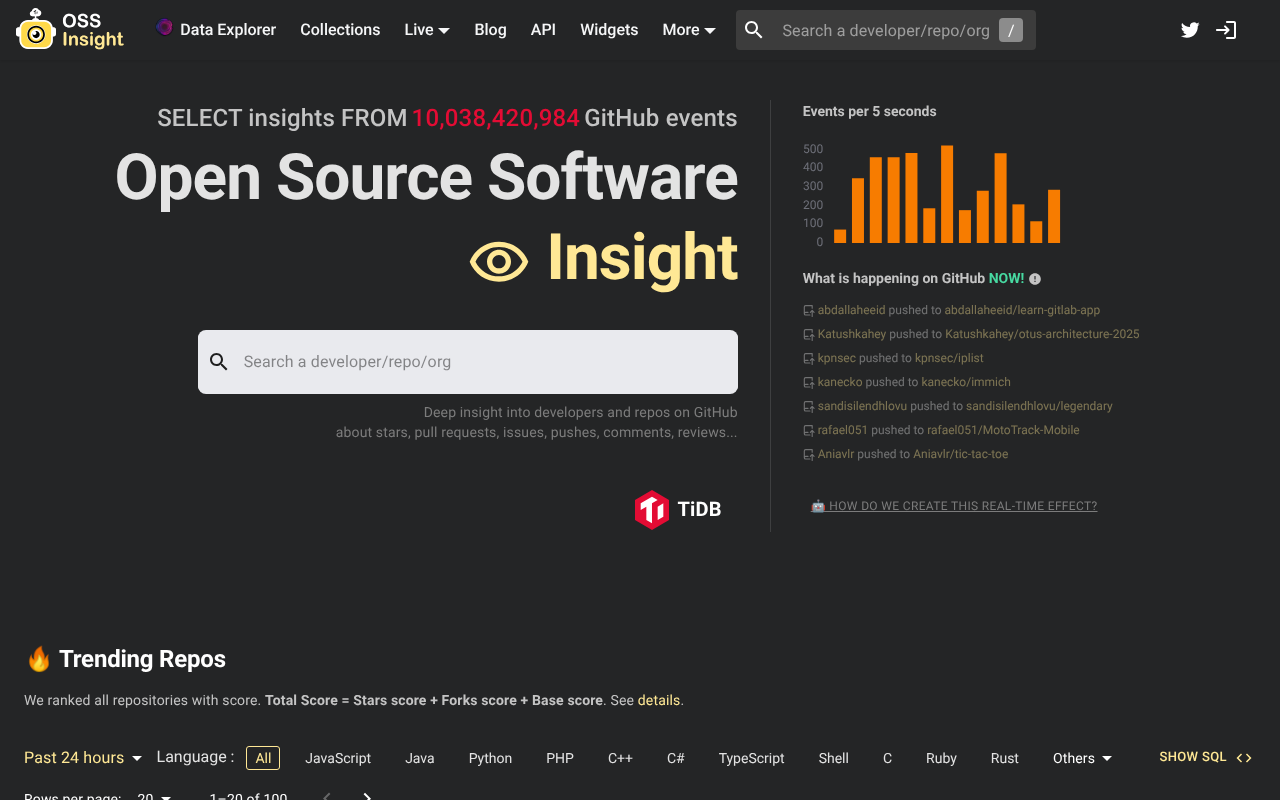Navigate to the Blog menu item
Viewport: 1280px width, 800px height.
(490, 30)
